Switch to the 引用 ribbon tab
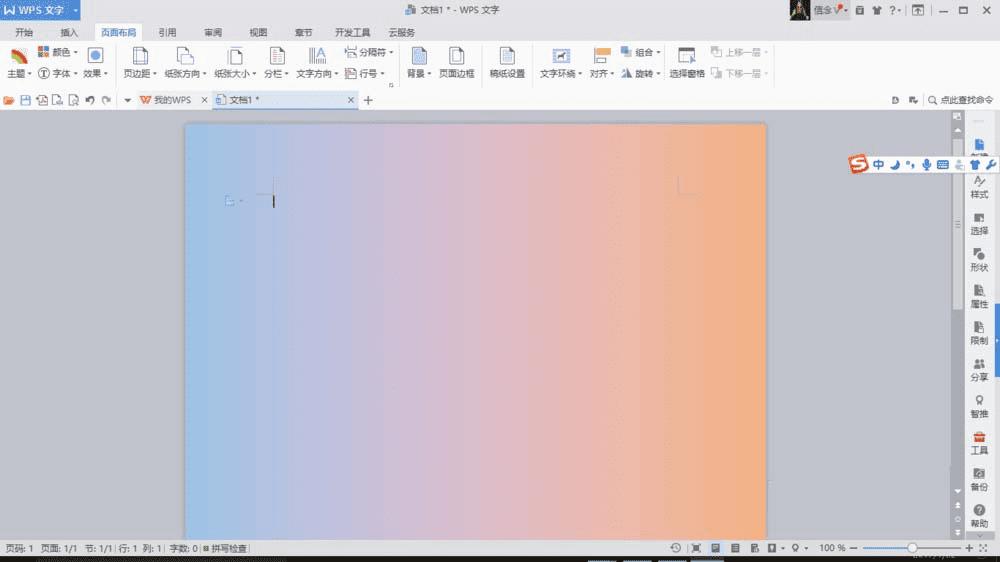The width and height of the screenshot is (1000, 562). pyautogui.click(x=167, y=33)
